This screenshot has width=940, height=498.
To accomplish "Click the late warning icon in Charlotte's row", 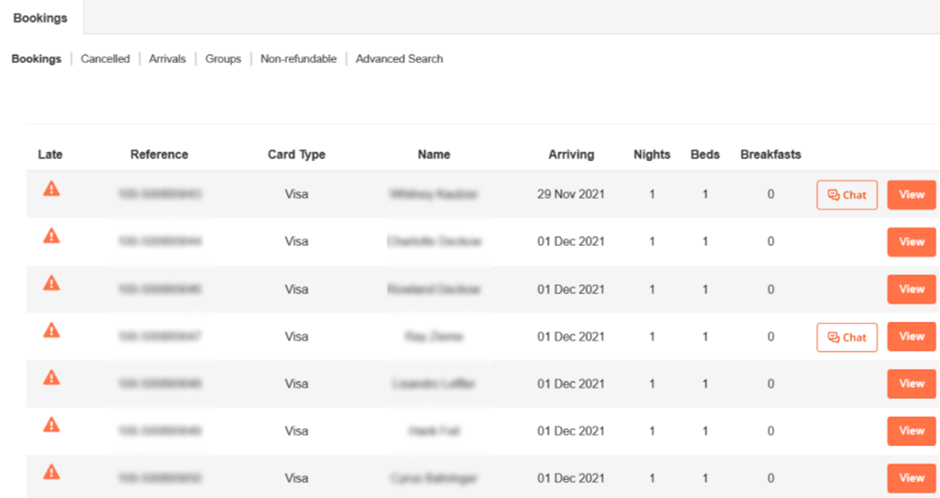I will tap(52, 236).
